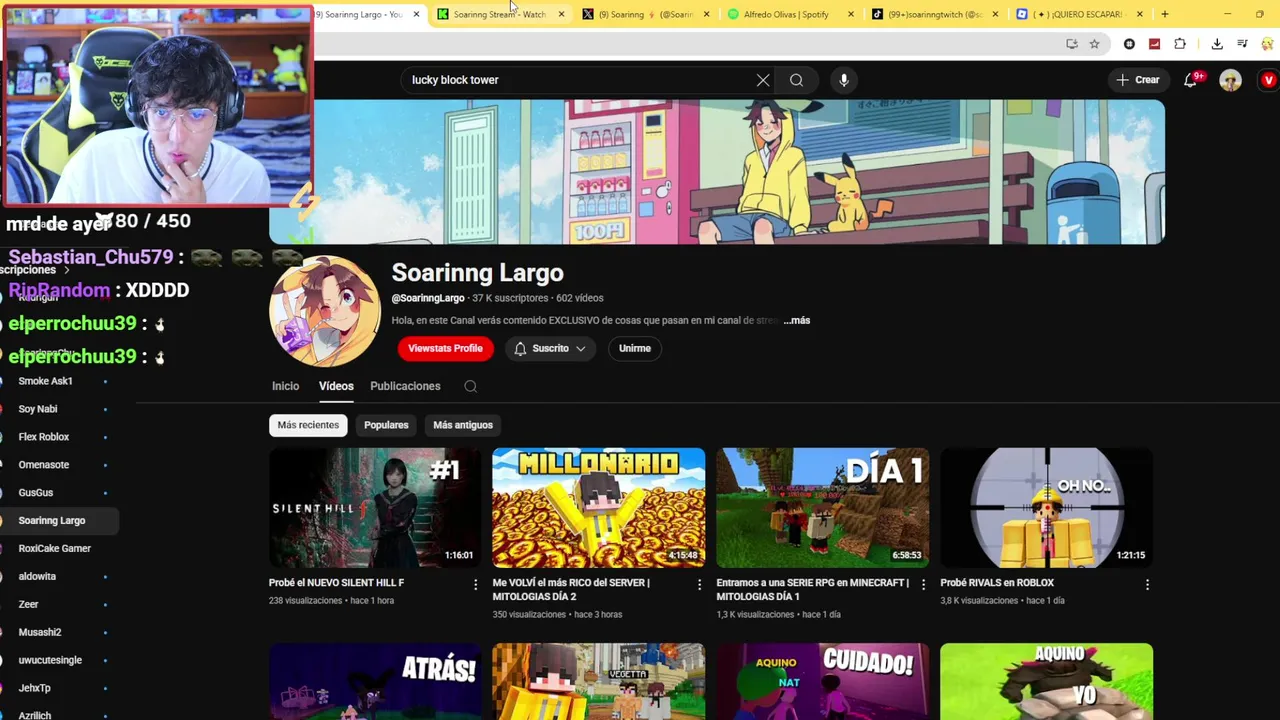Close the soarinngtwitch TikTok tab
This screenshot has width=1280, height=720.
[x=995, y=14]
